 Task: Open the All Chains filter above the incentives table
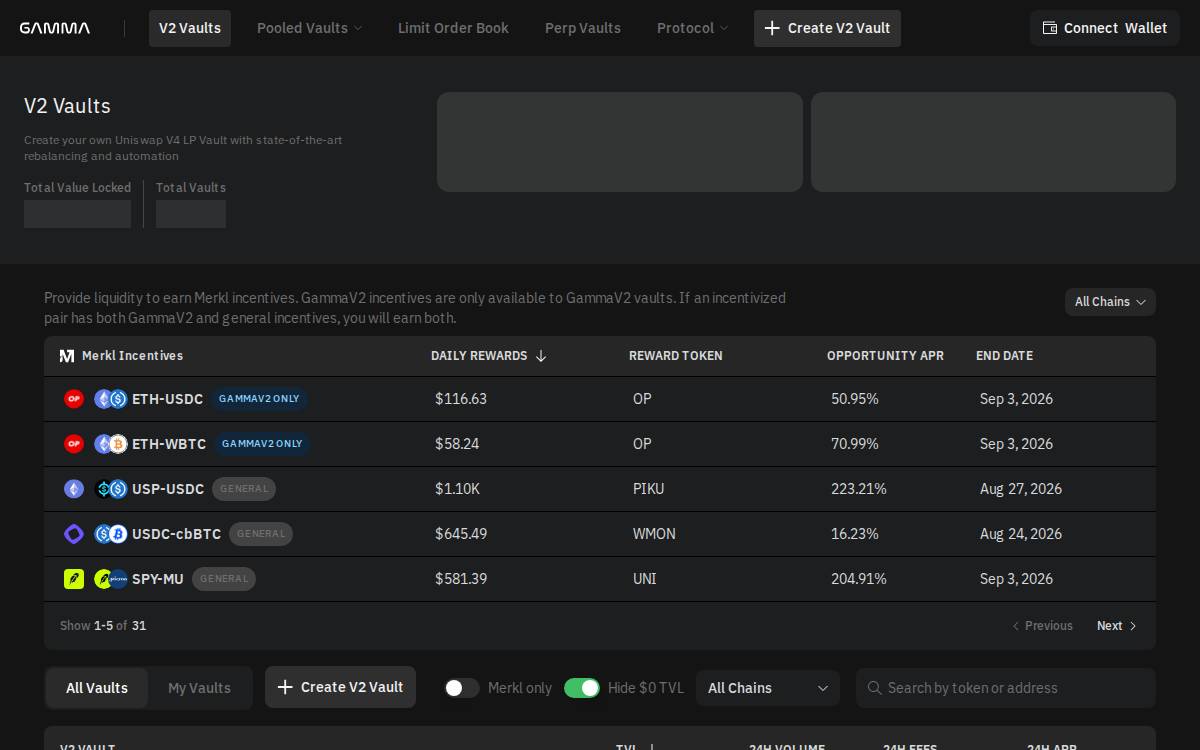click(x=1110, y=302)
